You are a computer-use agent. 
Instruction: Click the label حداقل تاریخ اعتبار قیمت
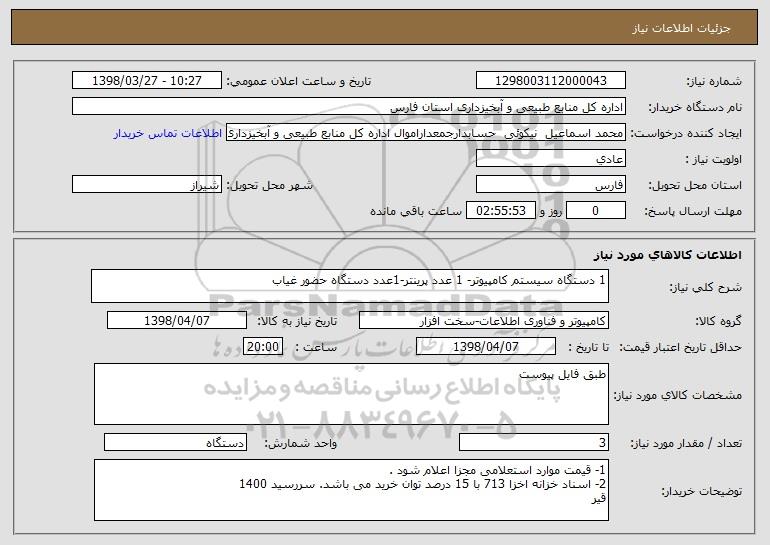(x=681, y=348)
